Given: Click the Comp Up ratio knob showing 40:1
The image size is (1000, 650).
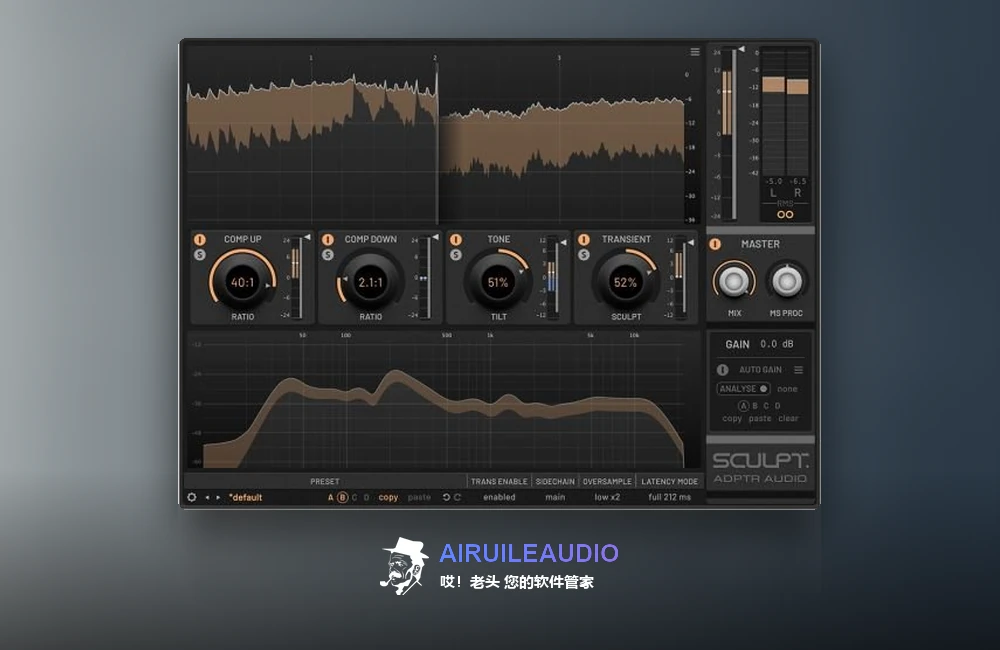Looking at the screenshot, I should click(x=242, y=282).
